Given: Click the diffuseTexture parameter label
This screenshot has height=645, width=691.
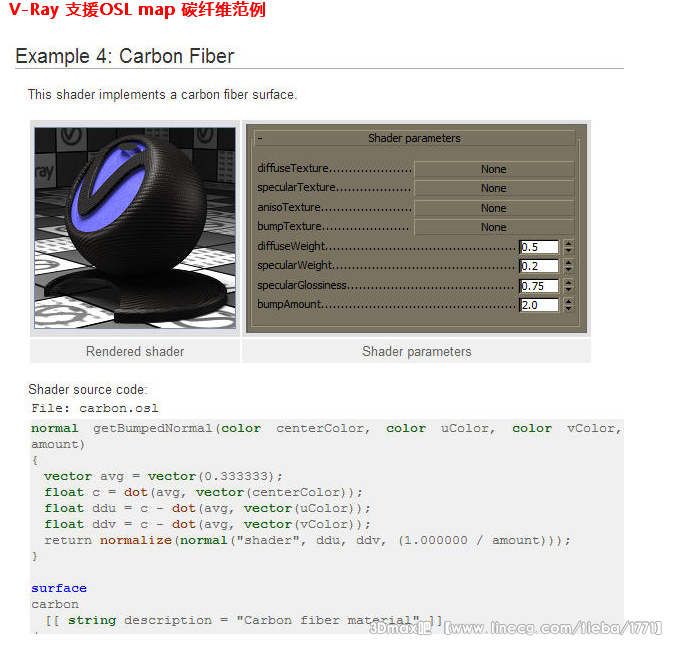Looking at the screenshot, I should (293, 168).
